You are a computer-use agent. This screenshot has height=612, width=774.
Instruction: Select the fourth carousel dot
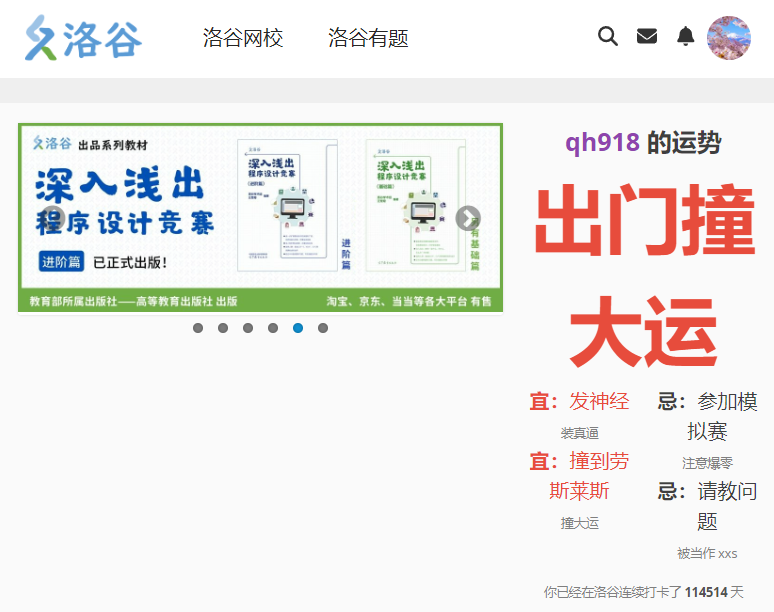pos(273,328)
